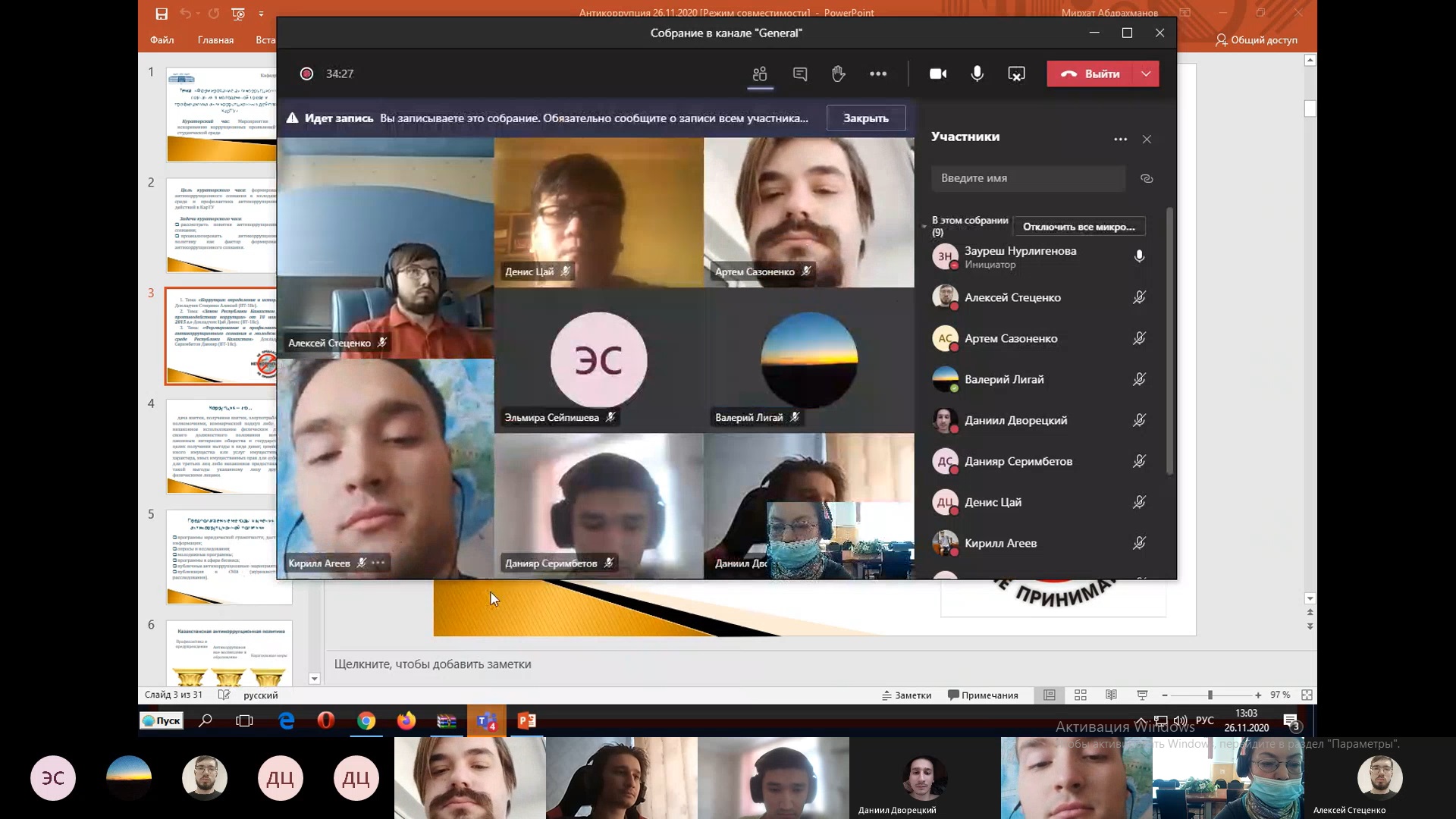The height and width of the screenshot is (819, 1456).
Task: Click the 97 % zoom level
Action: 1280,695
